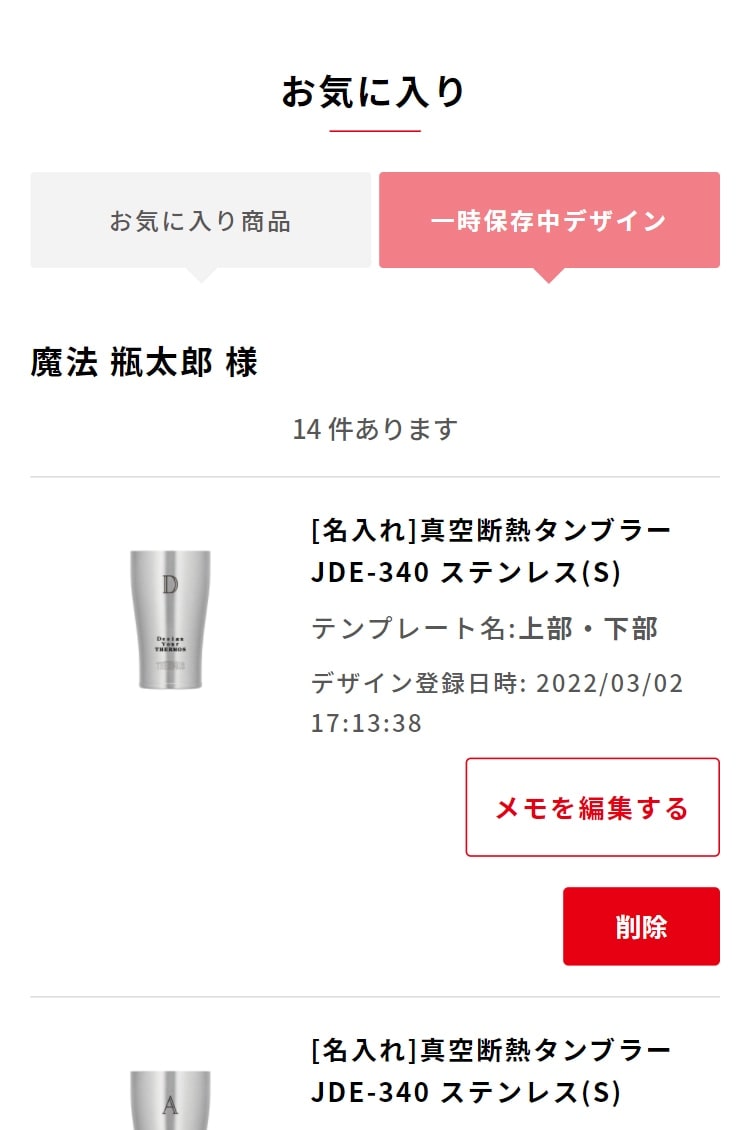The height and width of the screenshot is (1130, 750).
Task: Click the テンプレート名:上部・下部 text
Action: [x=484, y=628]
